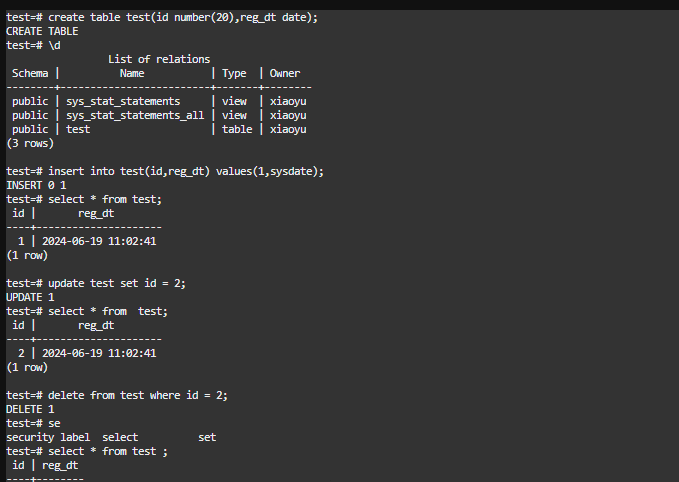Click the INSERT 0 1 output
This screenshot has height=482, width=679.
point(36,185)
